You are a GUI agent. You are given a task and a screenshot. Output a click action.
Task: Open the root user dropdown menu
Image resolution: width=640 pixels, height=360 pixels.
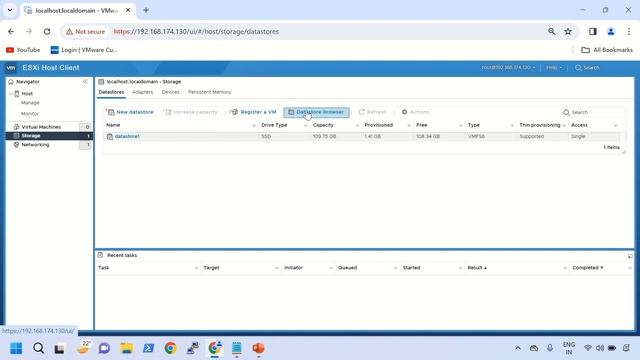tap(508, 67)
